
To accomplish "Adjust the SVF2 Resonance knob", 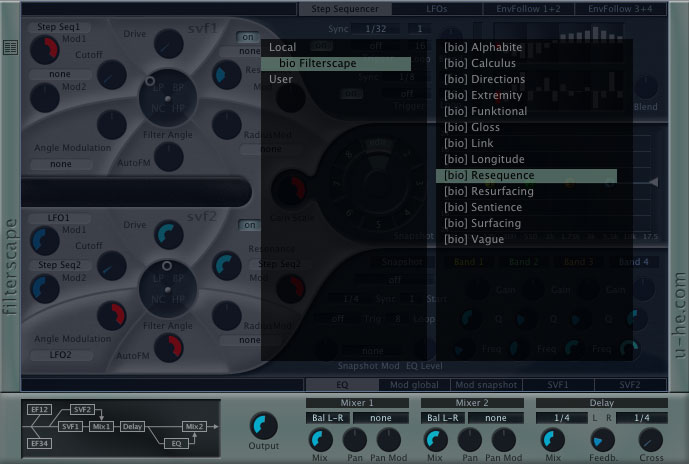I will coord(227,266).
